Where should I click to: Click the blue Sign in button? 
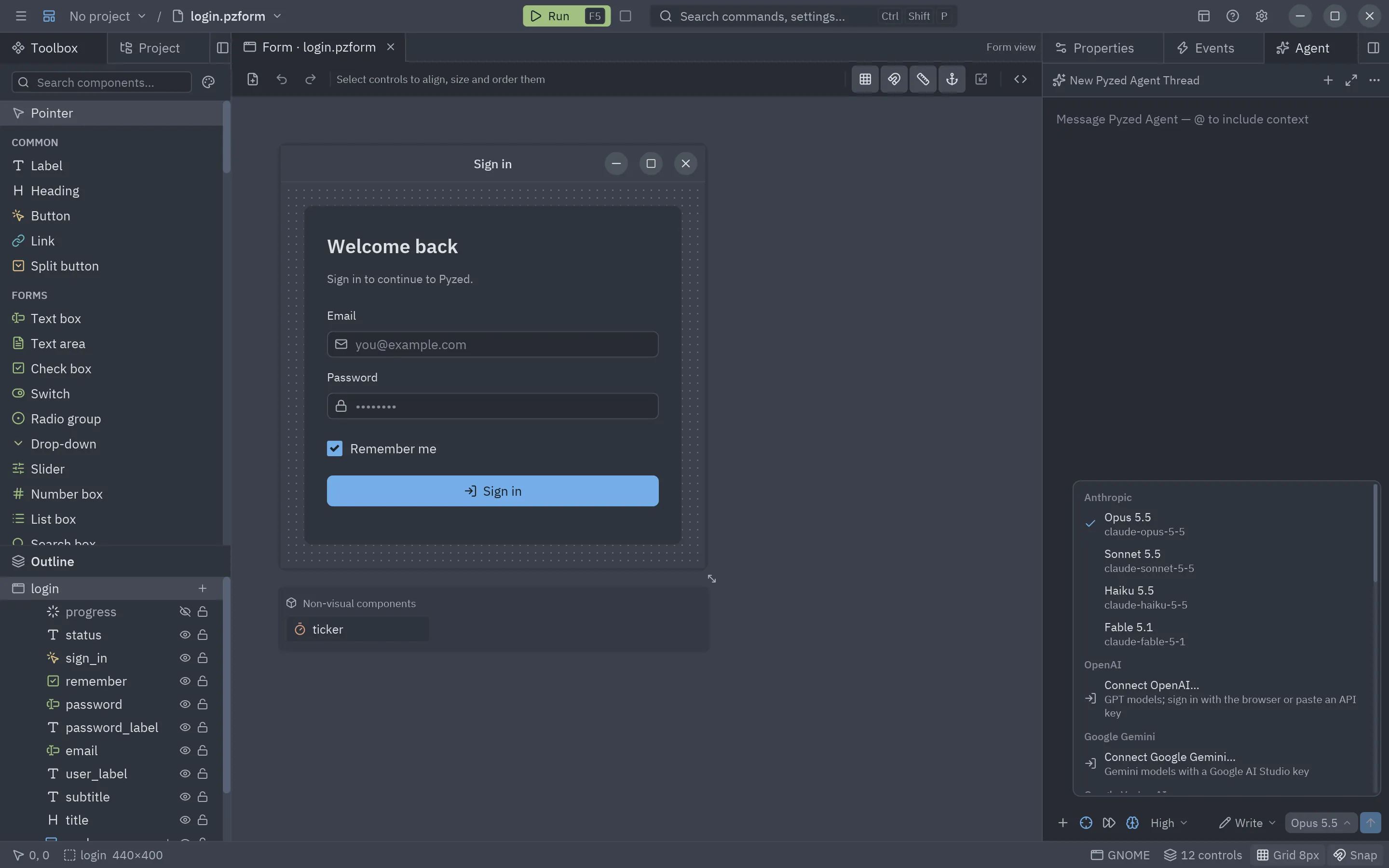pyautogui.click(x=492, y=491)
